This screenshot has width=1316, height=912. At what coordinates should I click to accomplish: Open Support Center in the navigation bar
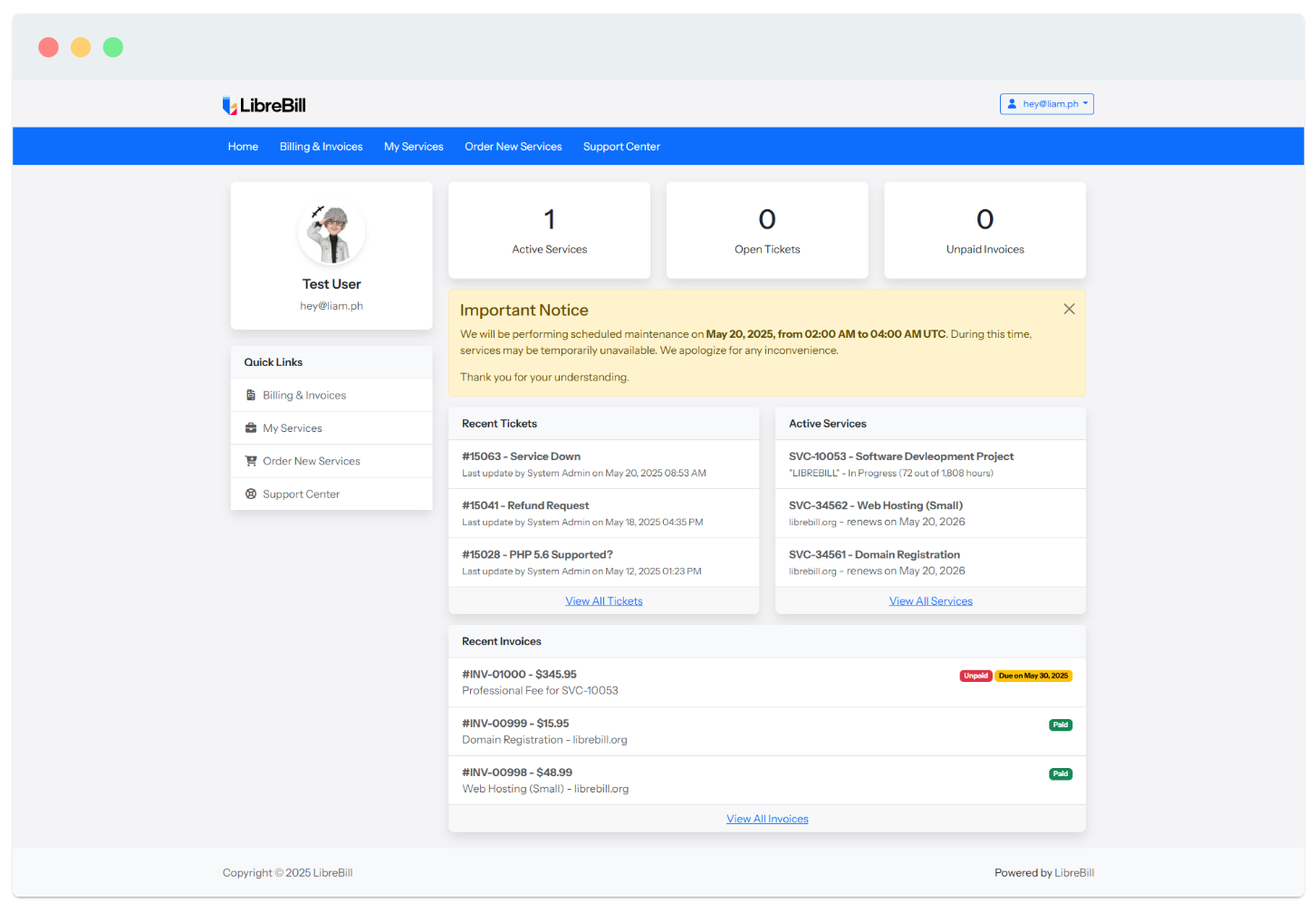pyautogui.click(x=621, y=147)
